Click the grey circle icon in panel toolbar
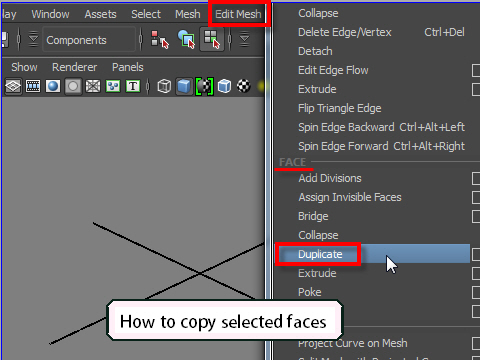The image size is (480, 360). click(x=73, y=86)
